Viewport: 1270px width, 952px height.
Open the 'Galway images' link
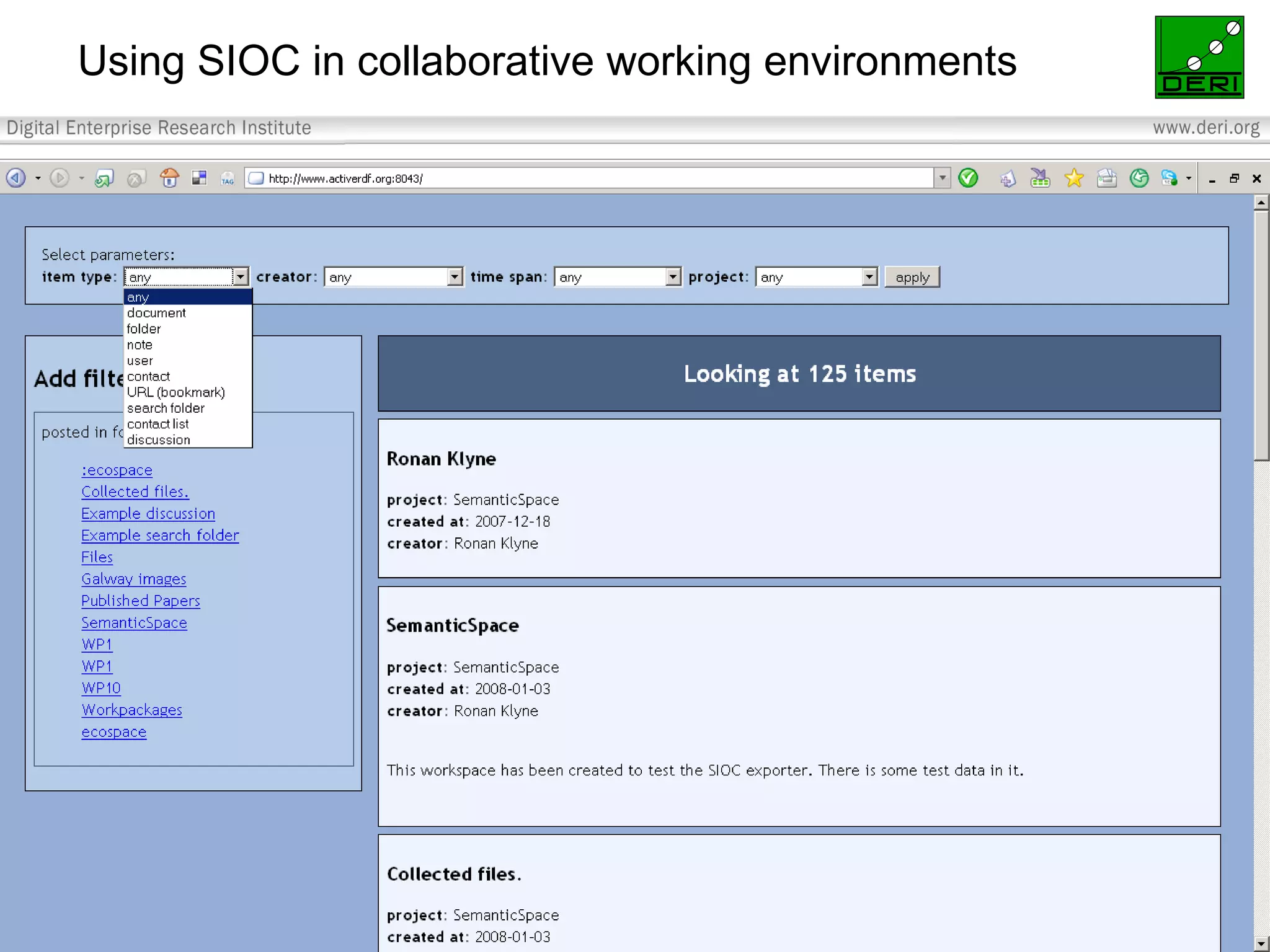pos(134,579)
